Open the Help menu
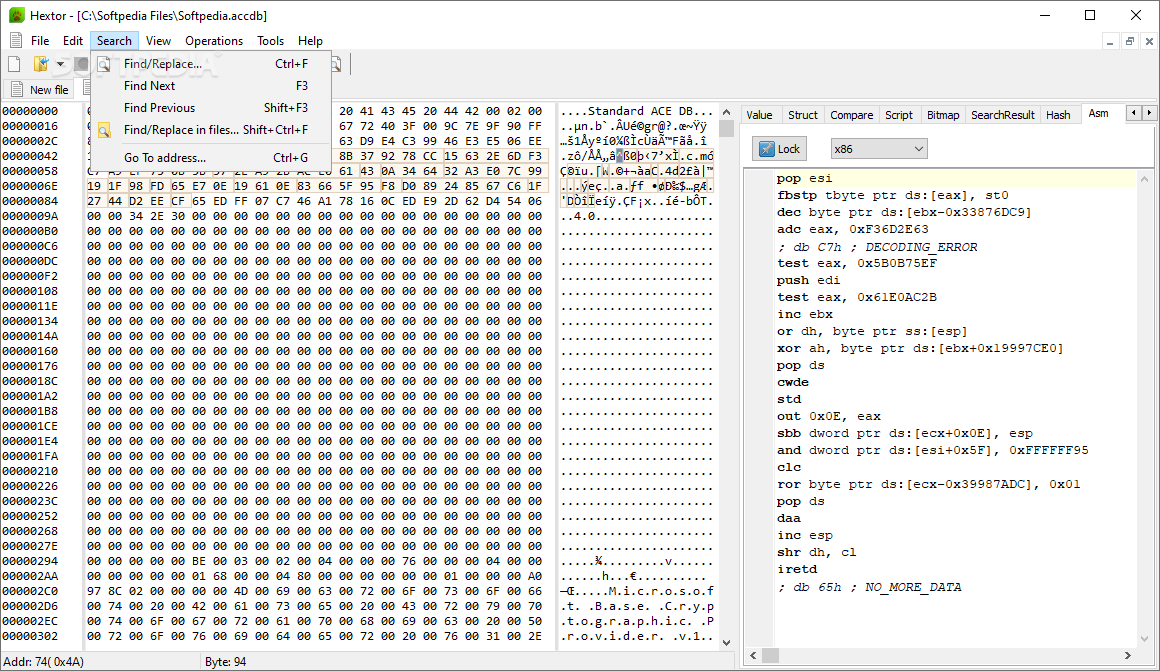This screenshot has height=671, width=1160. pyautogui.click(x=310, y=41)
